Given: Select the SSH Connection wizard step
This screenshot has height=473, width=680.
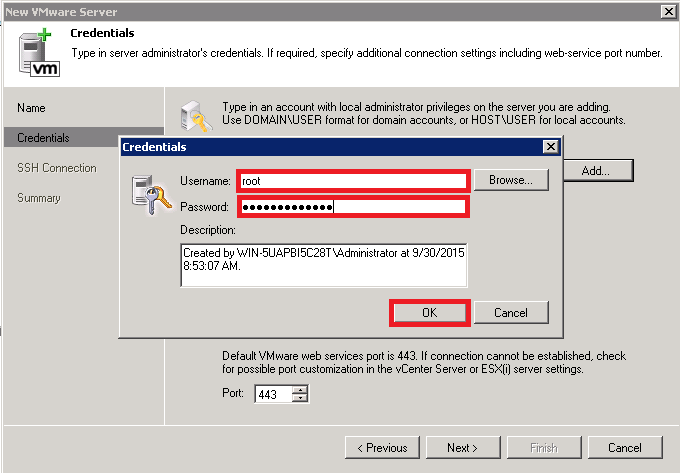Looking at the screenshot, I should click(x=57, y=168).
